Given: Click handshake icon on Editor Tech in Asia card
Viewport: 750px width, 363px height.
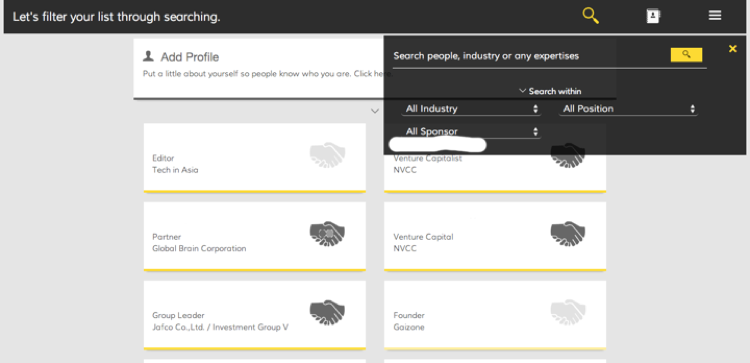Looking at the screenshot, I should [327, 155].
